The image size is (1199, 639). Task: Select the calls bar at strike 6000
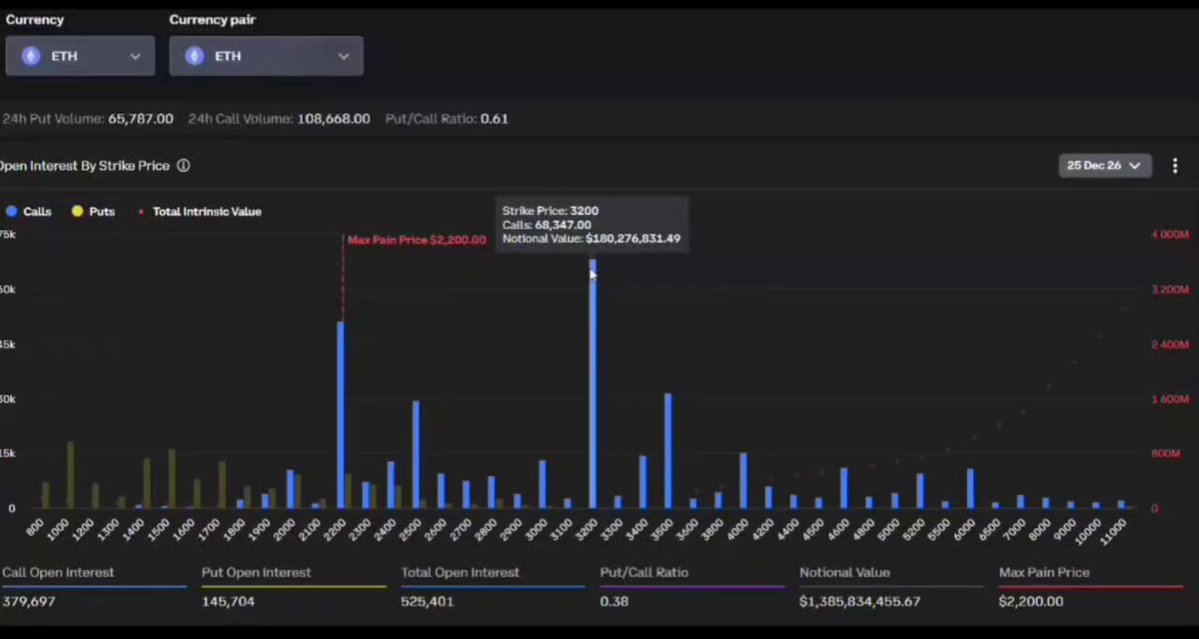pyautogui.click(x=970, y=488)
